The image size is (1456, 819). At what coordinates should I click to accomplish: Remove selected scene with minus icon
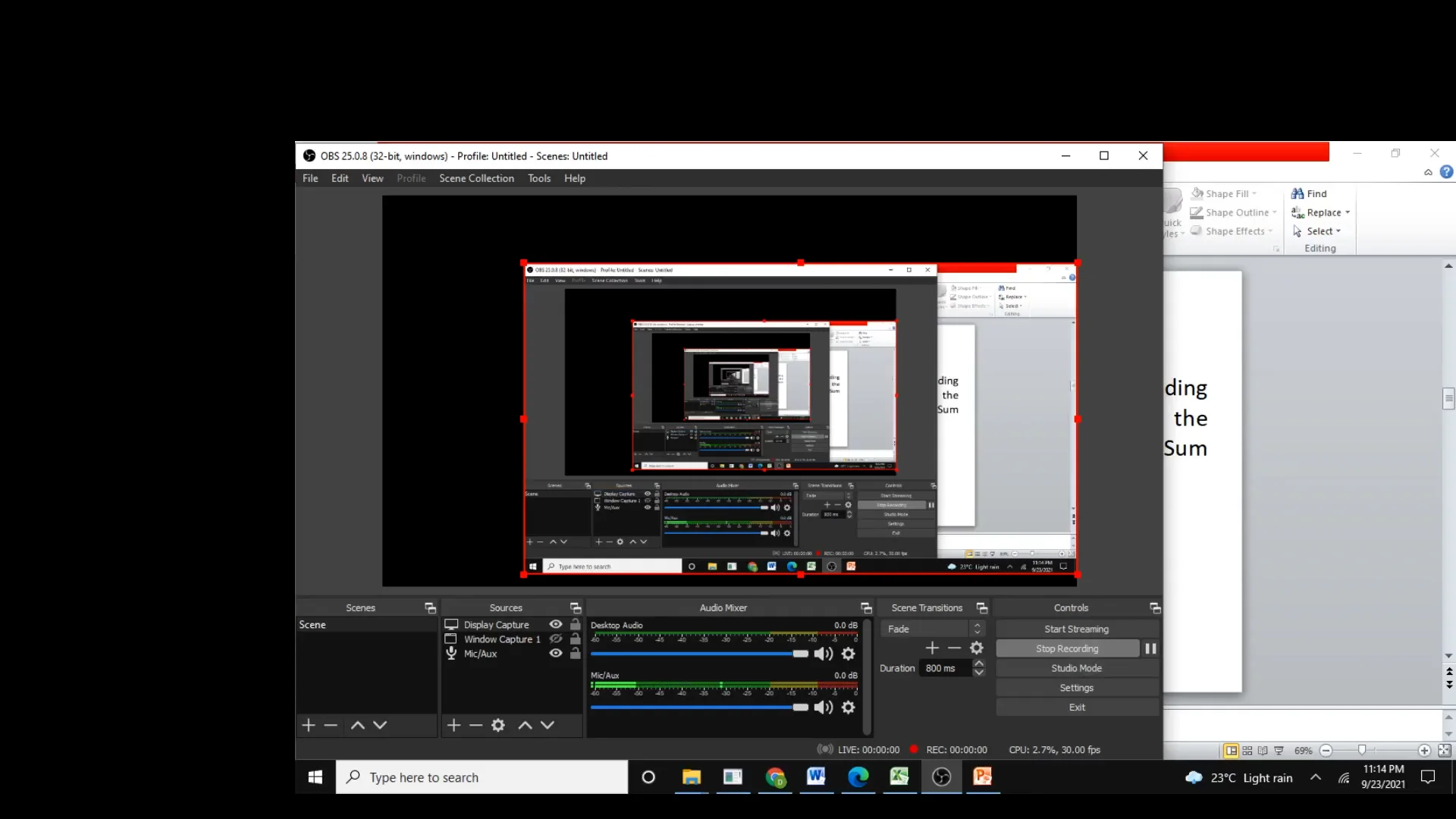pos(331,726)
